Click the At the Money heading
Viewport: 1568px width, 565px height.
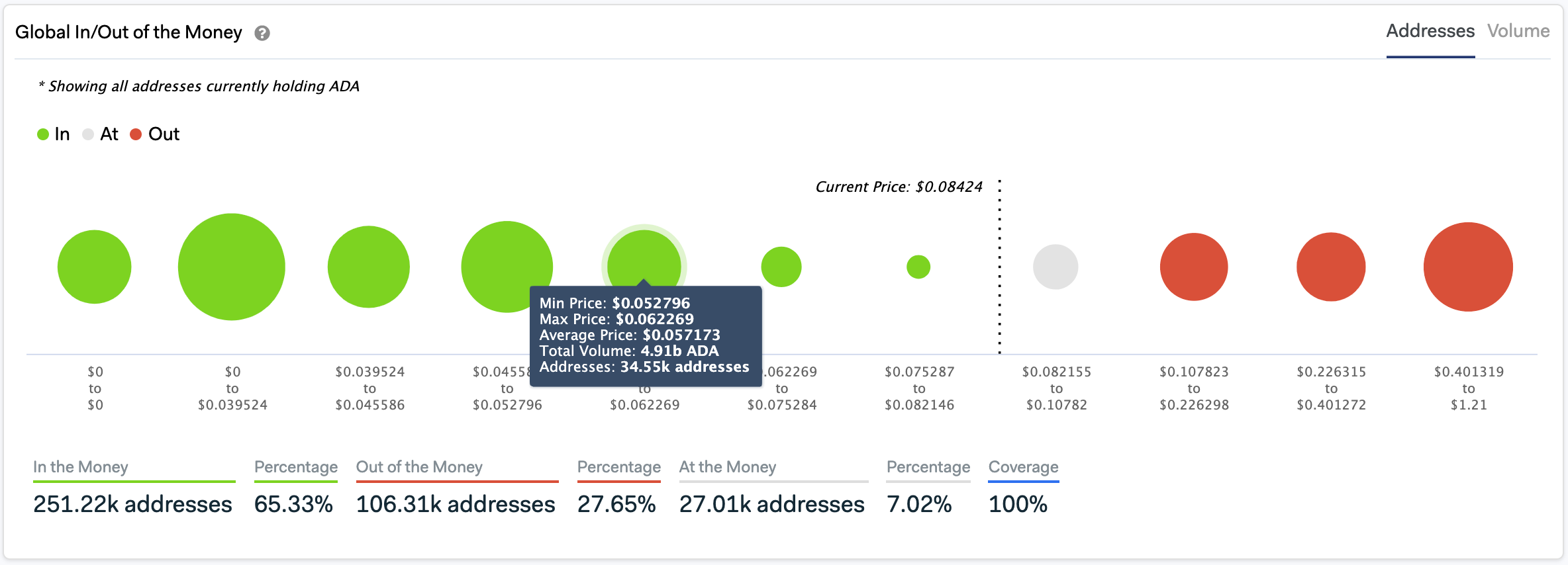[x=728, y=467]
